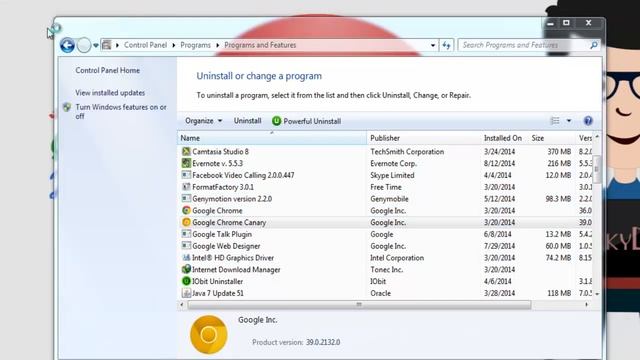640x360 pixels.
Task: Open View installed updates link
Action: click(110, 93)
